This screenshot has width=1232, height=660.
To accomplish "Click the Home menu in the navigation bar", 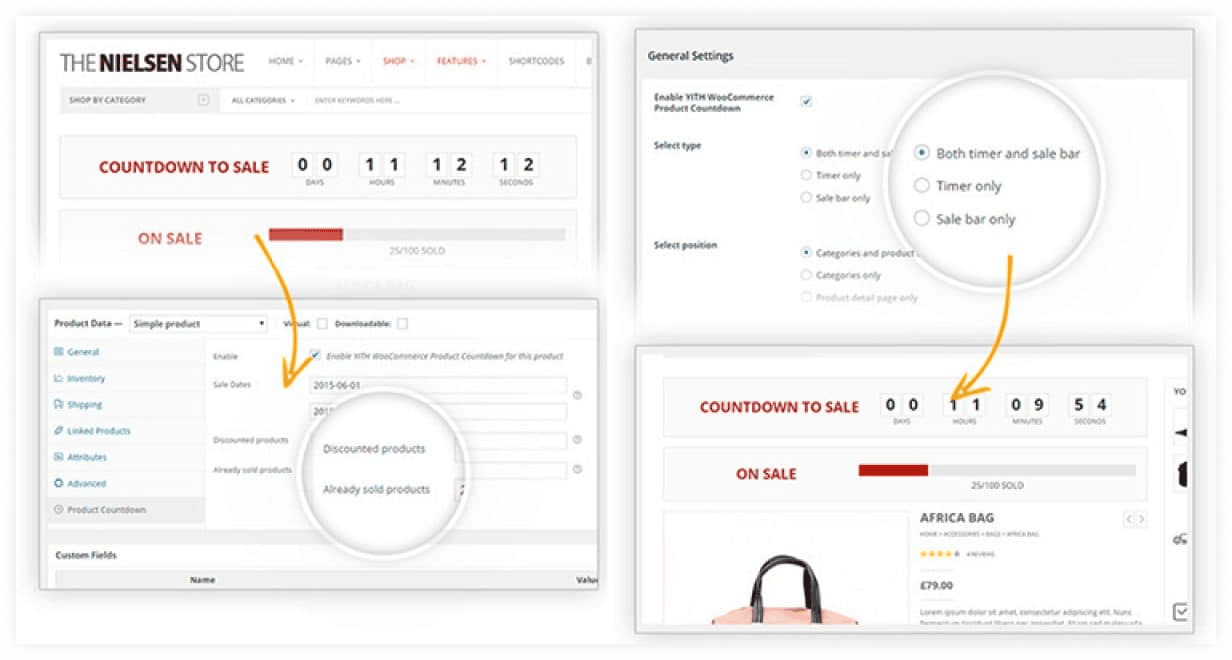I will point(282,61).
